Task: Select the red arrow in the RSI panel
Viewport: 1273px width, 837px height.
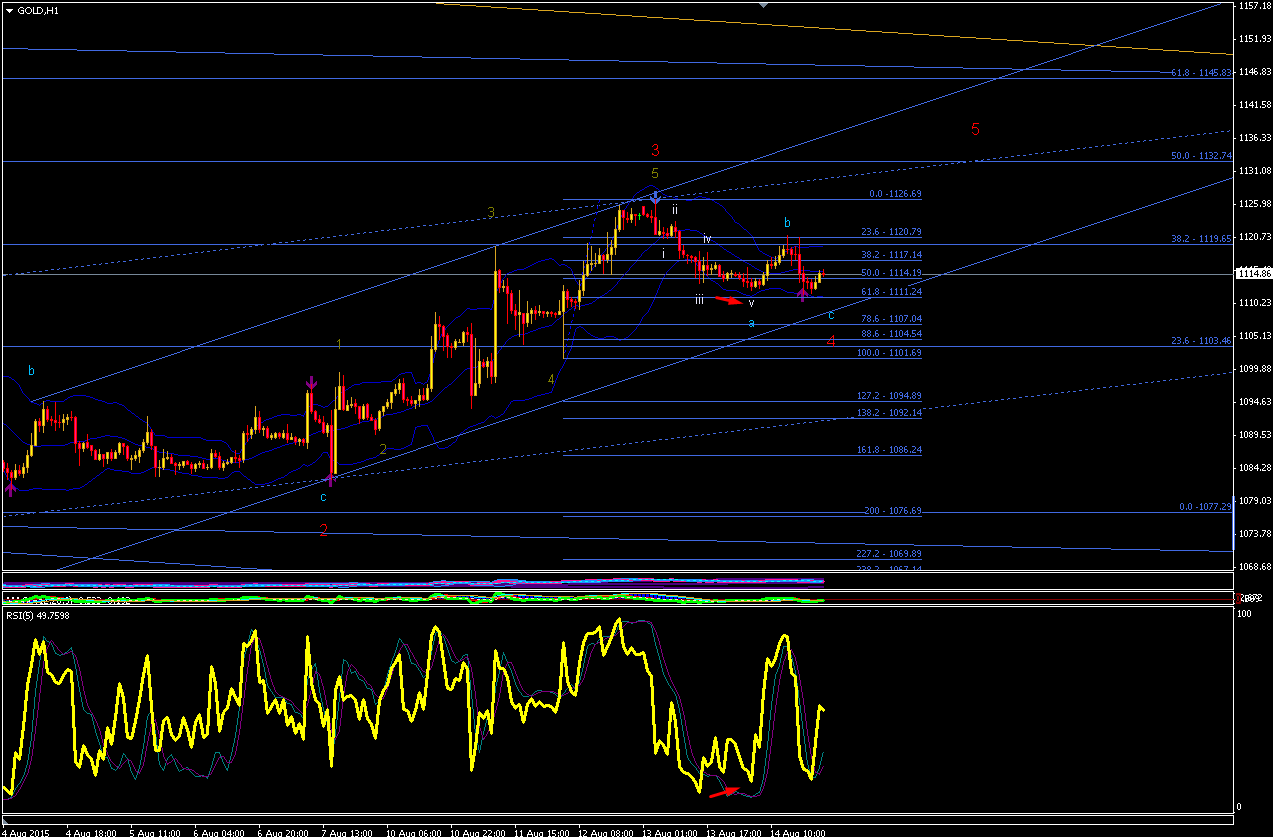Action: 724,793
